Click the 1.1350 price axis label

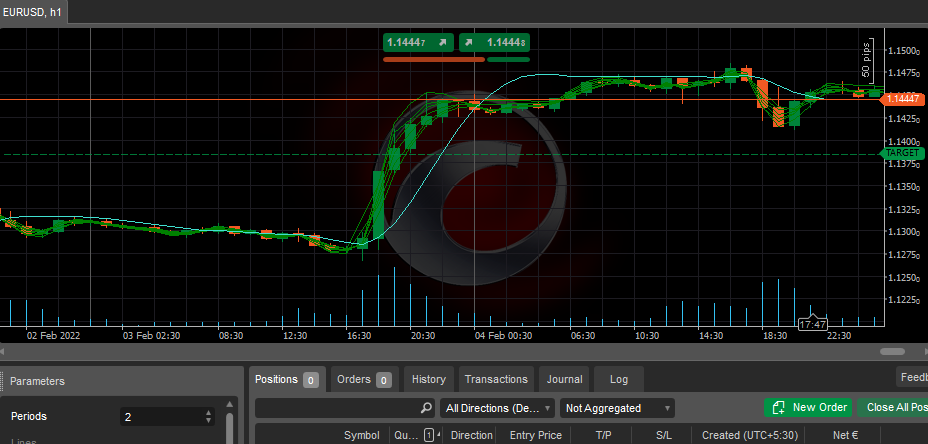tap(904, 187)
